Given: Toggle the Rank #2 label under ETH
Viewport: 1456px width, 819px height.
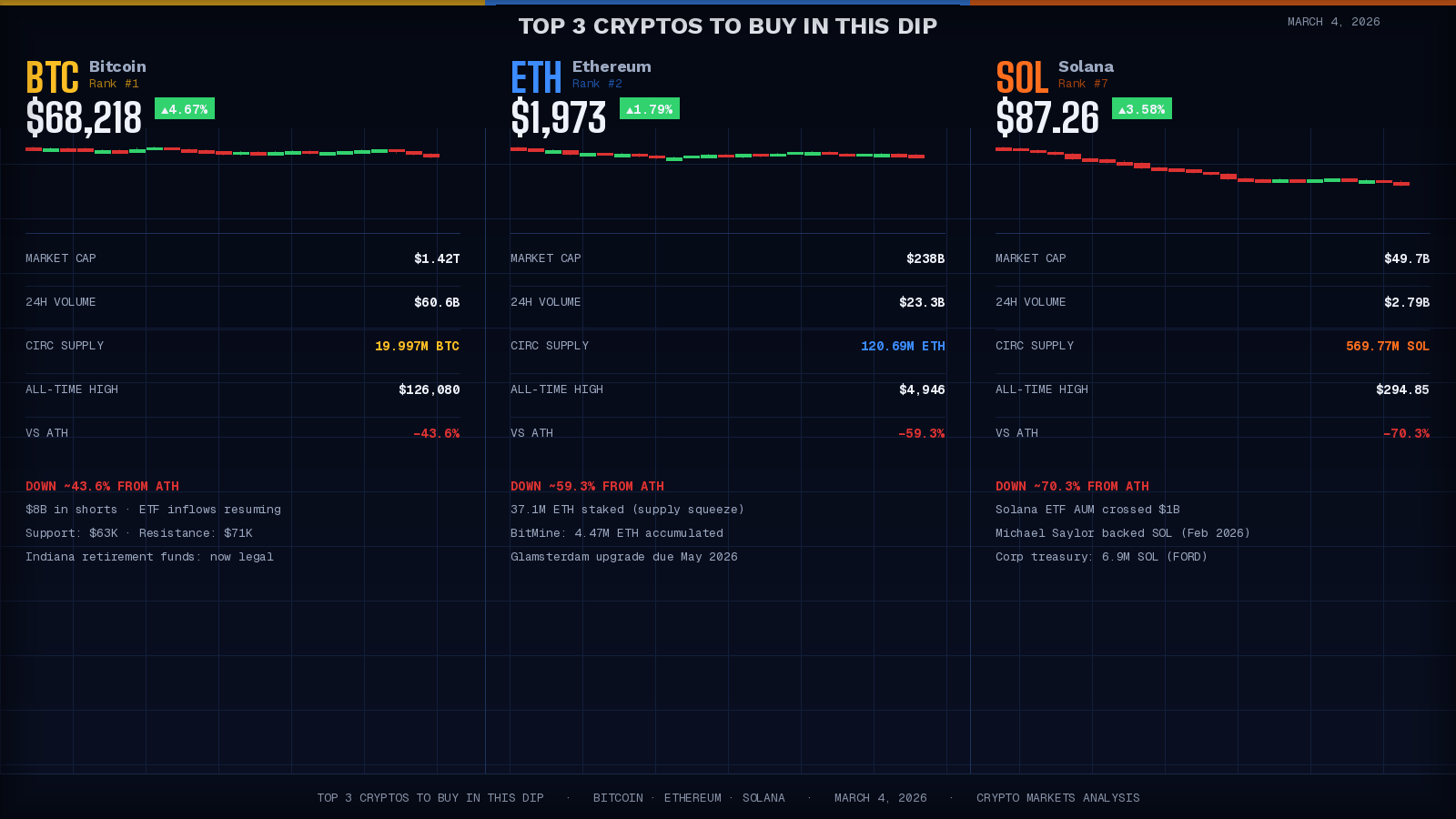Looking at the screenshot, I should [597, 83].
